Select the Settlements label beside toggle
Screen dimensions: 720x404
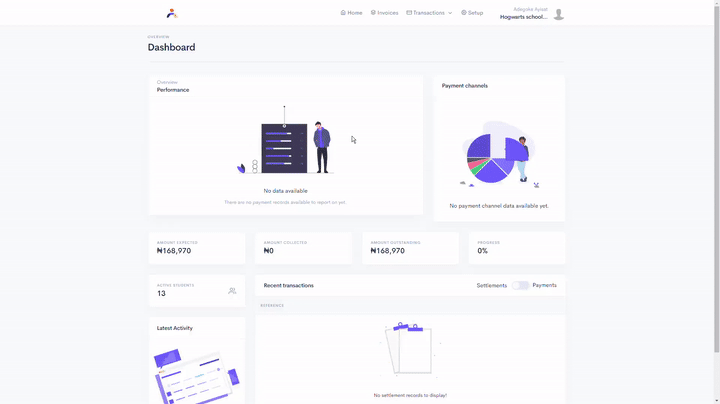point(491,285)
